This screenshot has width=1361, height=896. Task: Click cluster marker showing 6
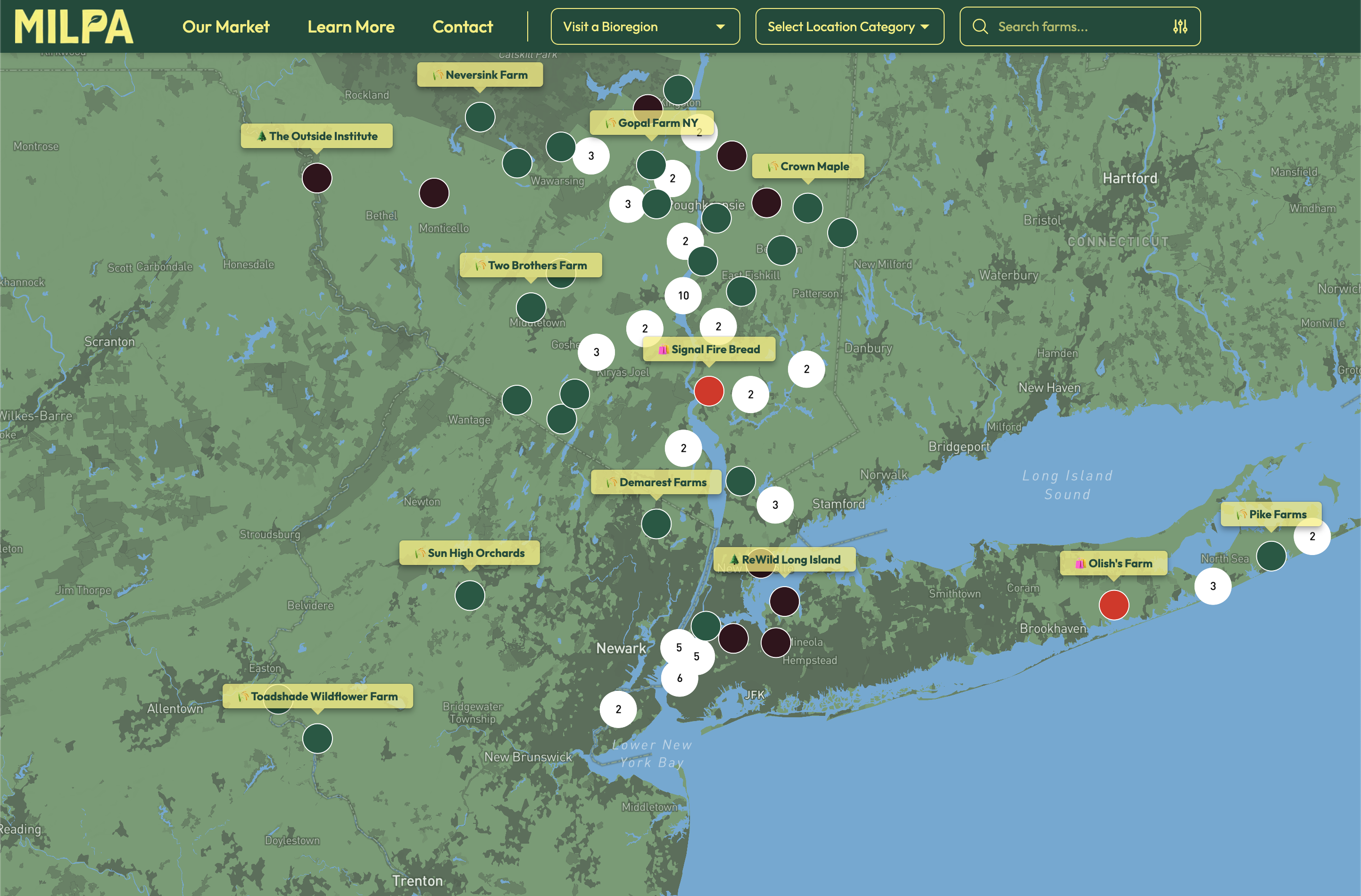click(680, 678)
